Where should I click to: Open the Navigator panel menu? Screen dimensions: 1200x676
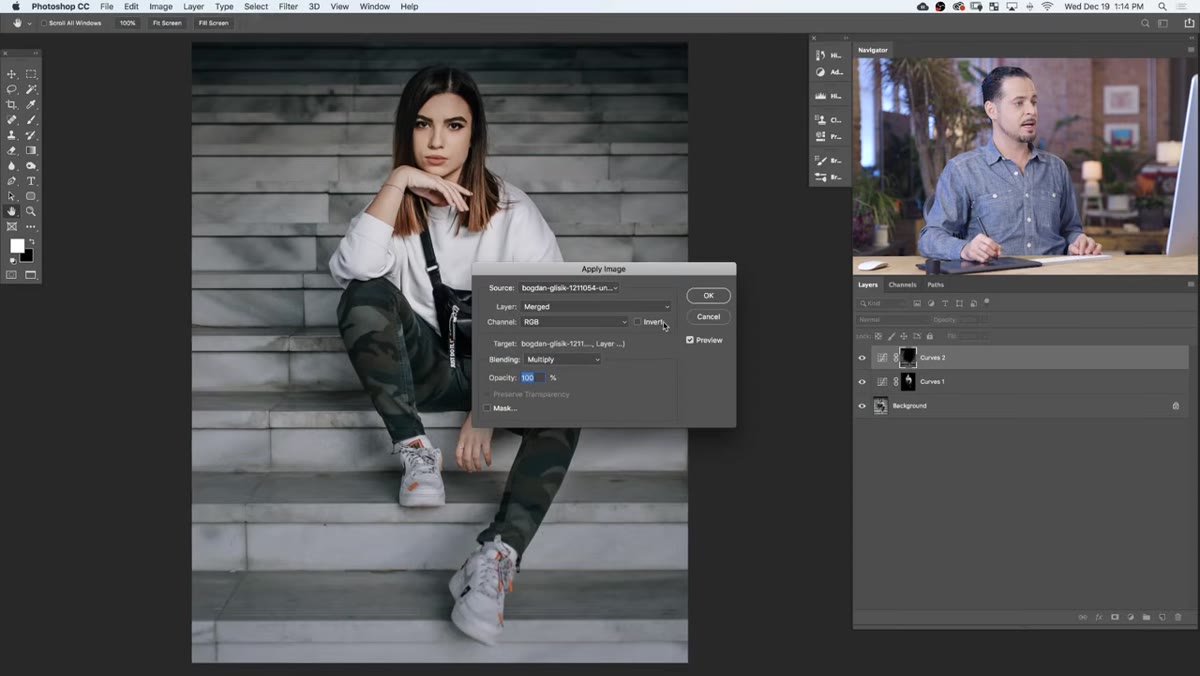(x=1190, y=50)
